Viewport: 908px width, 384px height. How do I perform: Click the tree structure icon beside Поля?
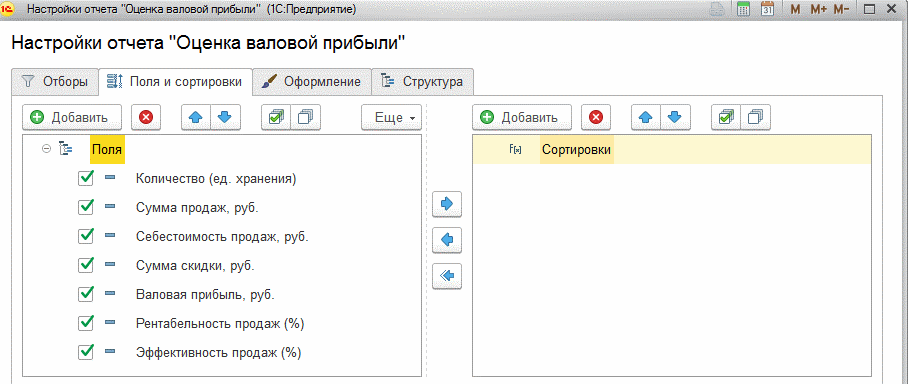coord(65,149)
